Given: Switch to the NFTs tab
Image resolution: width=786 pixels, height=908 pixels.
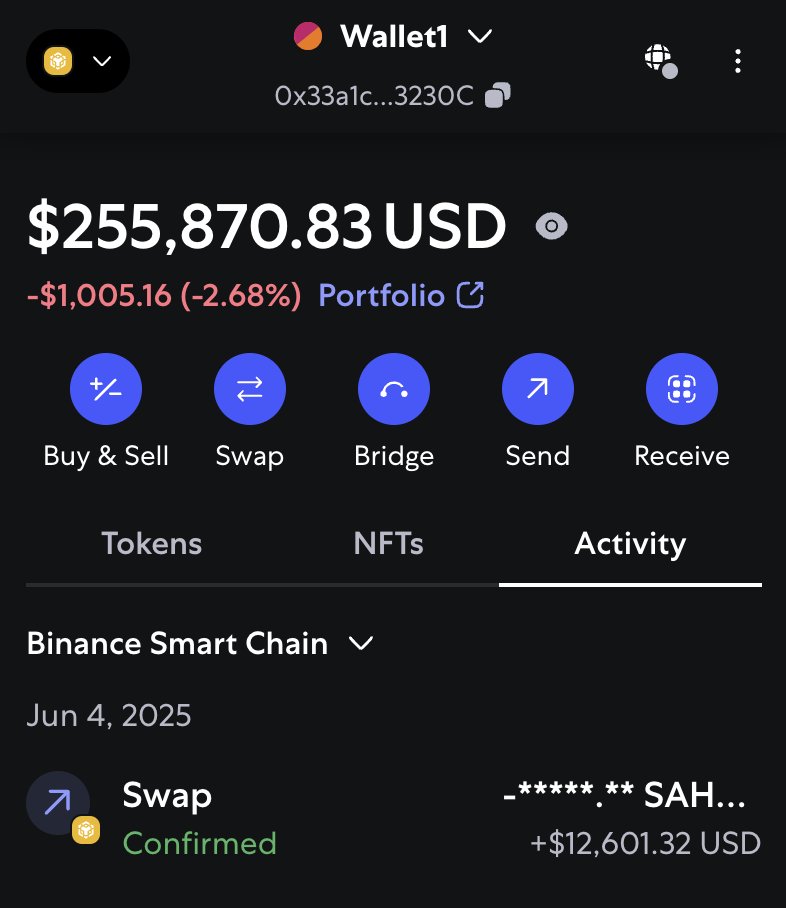Looking at the screenshot, I should tap(388, 544).
